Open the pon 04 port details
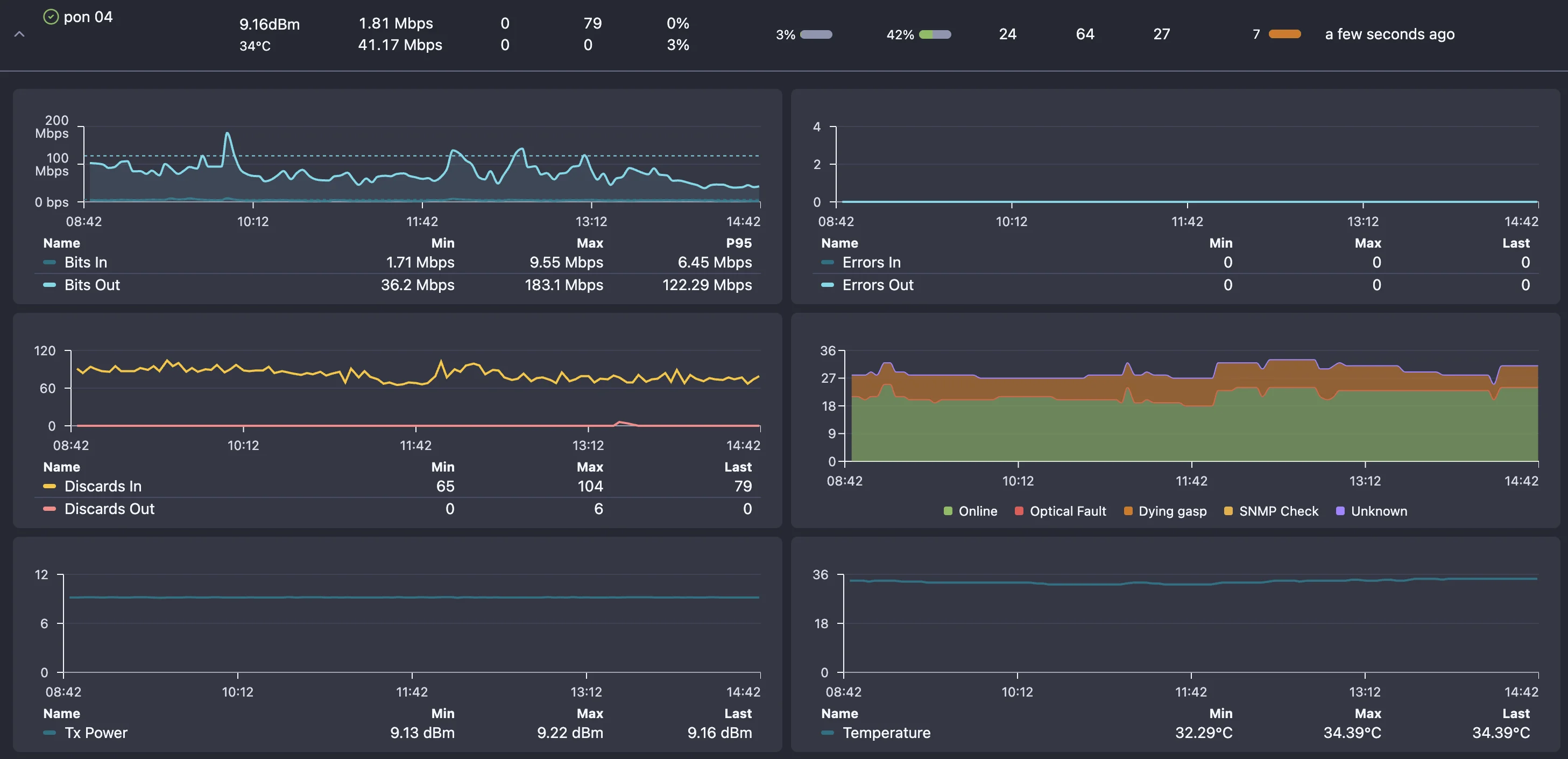Screen dimensions: 1568x759 coord(89,17)
